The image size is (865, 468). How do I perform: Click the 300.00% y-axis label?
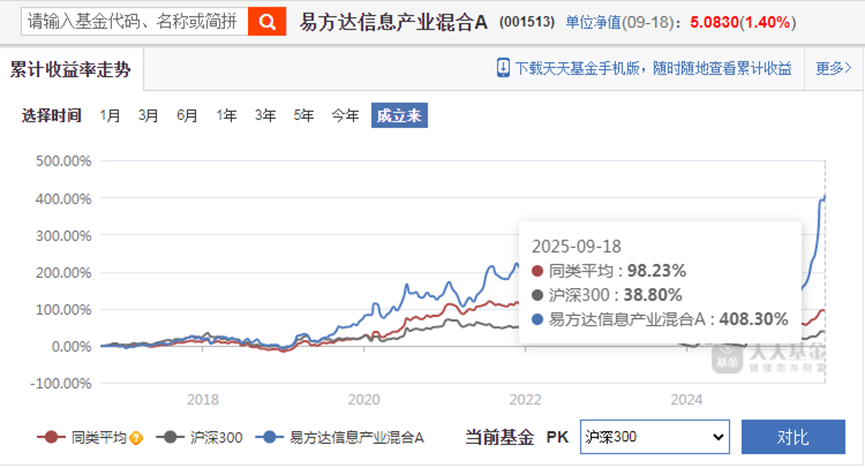tap(63, 236)
